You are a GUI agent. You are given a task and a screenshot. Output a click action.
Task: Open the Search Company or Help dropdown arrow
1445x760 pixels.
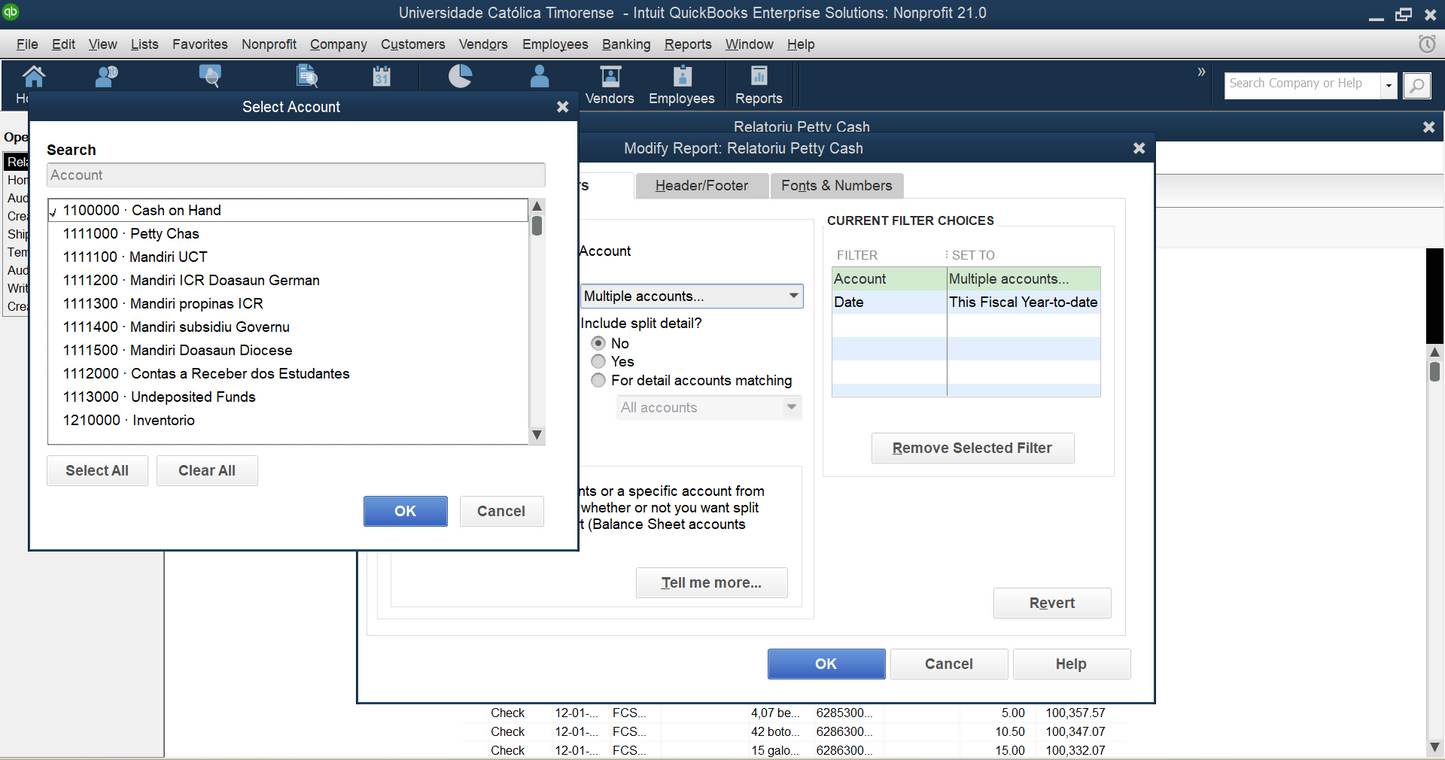(x=1388, y=86)
